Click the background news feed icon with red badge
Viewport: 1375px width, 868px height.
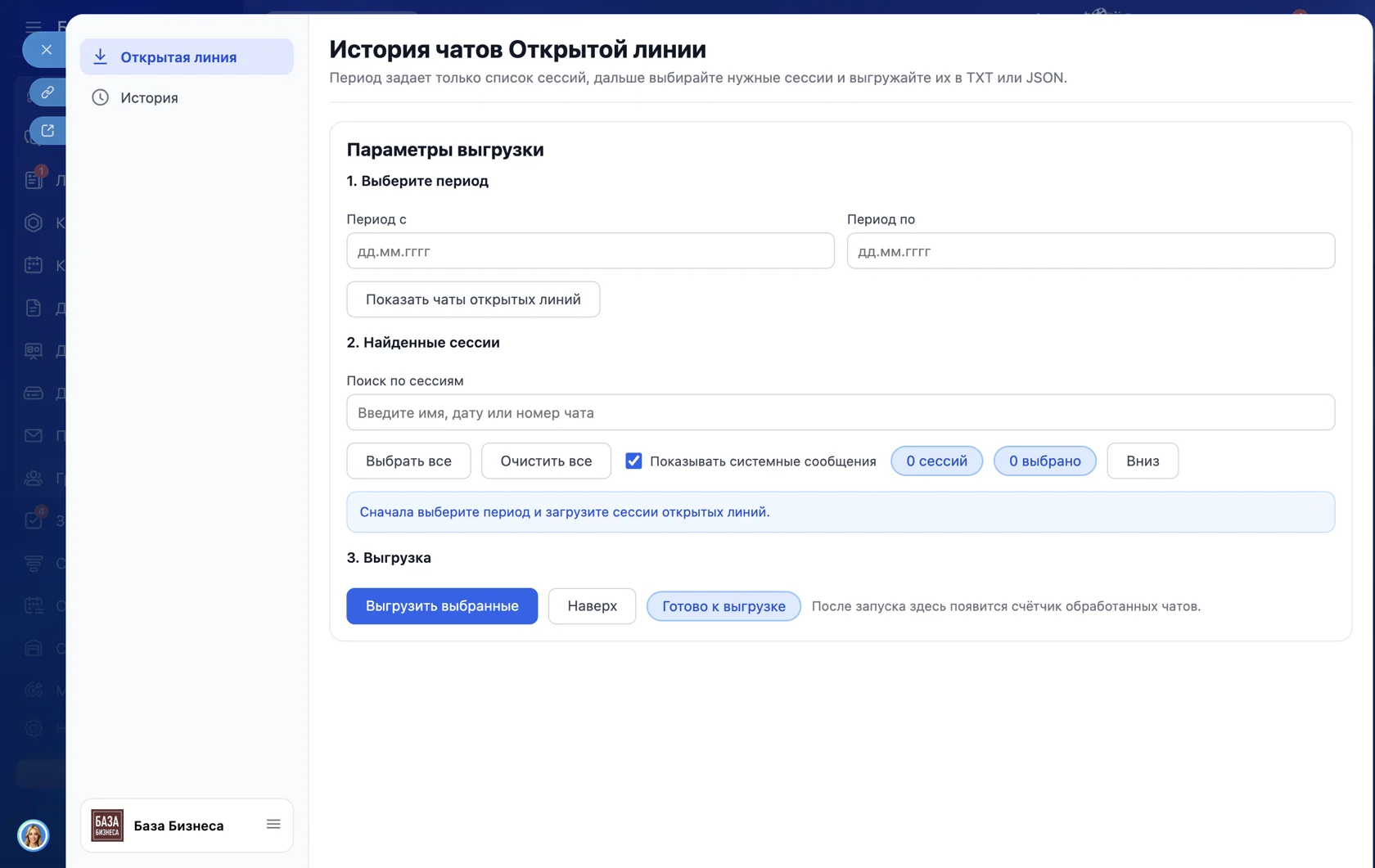click(34, 179)
